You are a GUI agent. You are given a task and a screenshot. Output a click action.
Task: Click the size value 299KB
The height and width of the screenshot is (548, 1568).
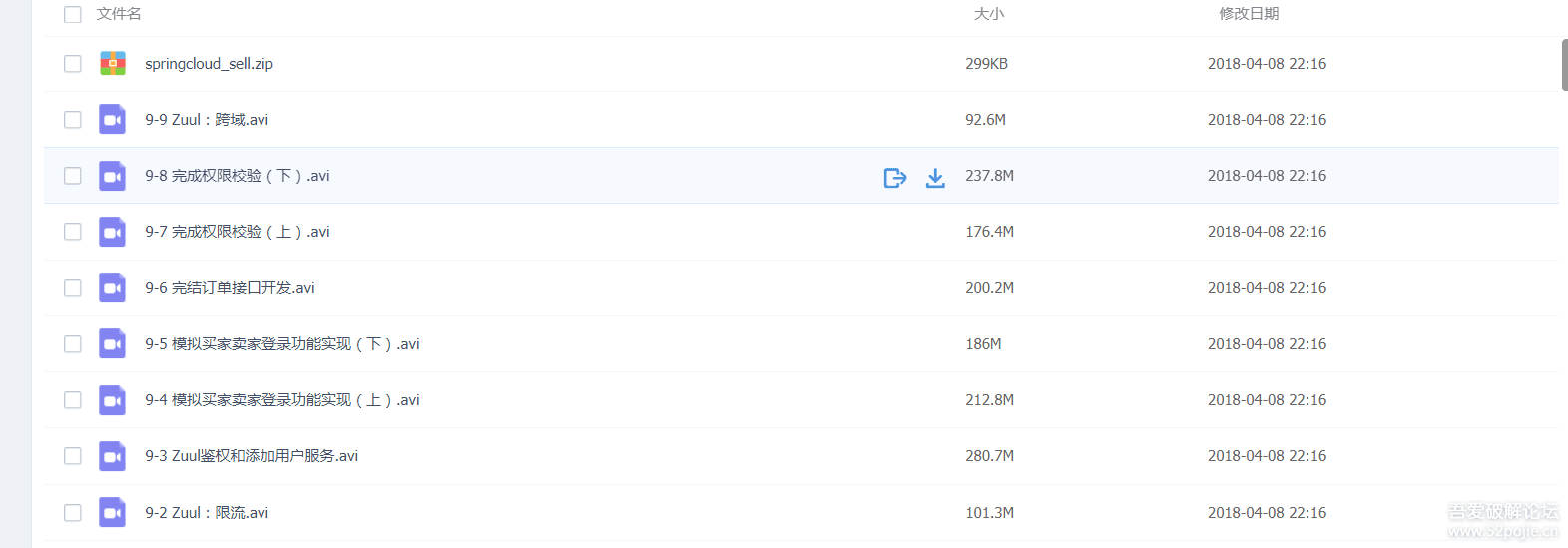pos(986,63)
